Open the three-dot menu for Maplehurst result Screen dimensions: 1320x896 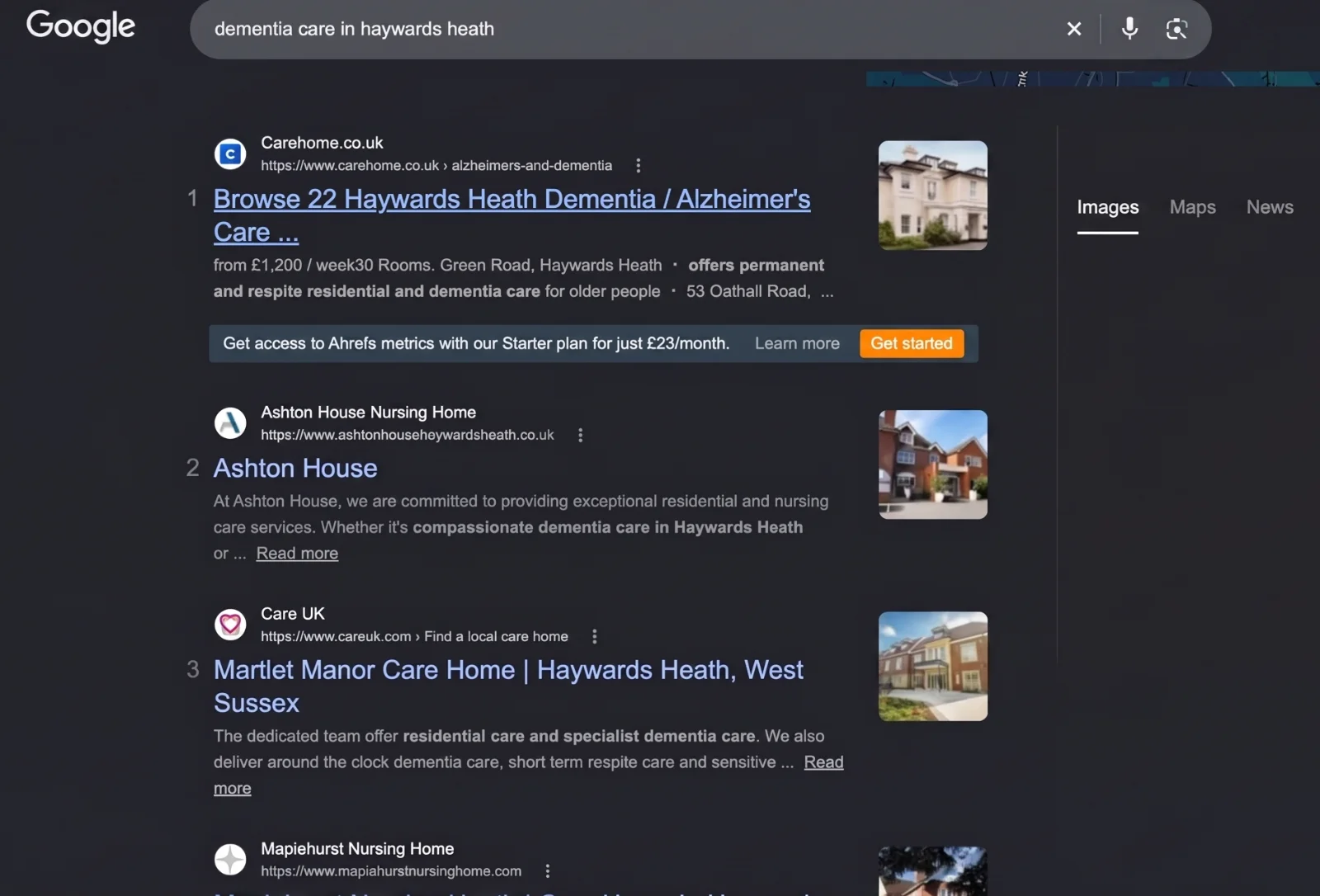[x=547, y=871]
